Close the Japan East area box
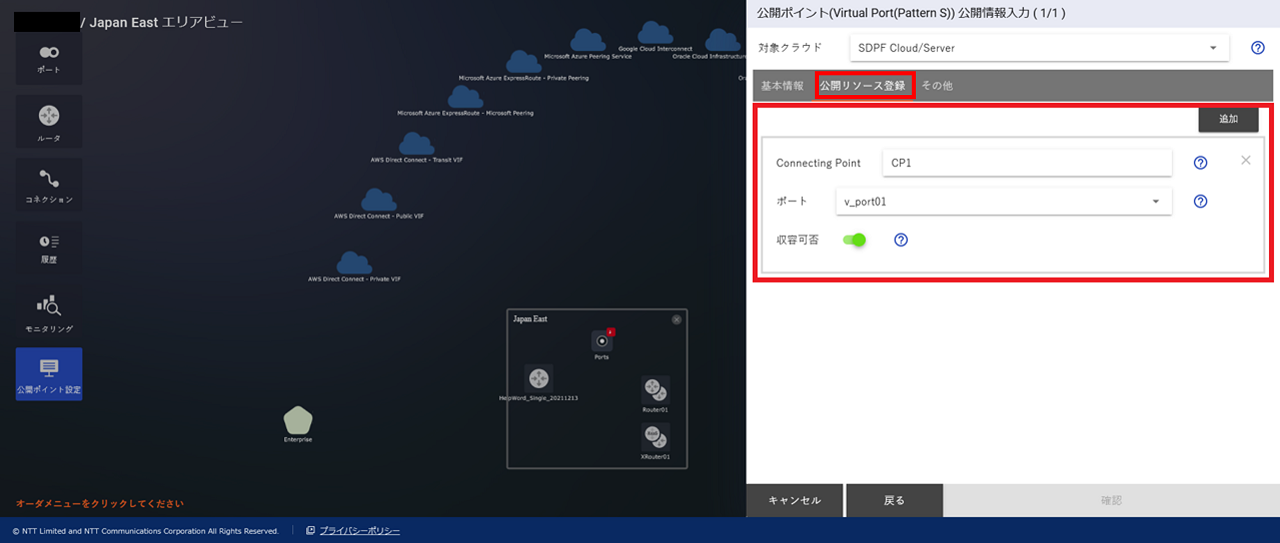Viewport: 1280px width, 543px height. 677,319
